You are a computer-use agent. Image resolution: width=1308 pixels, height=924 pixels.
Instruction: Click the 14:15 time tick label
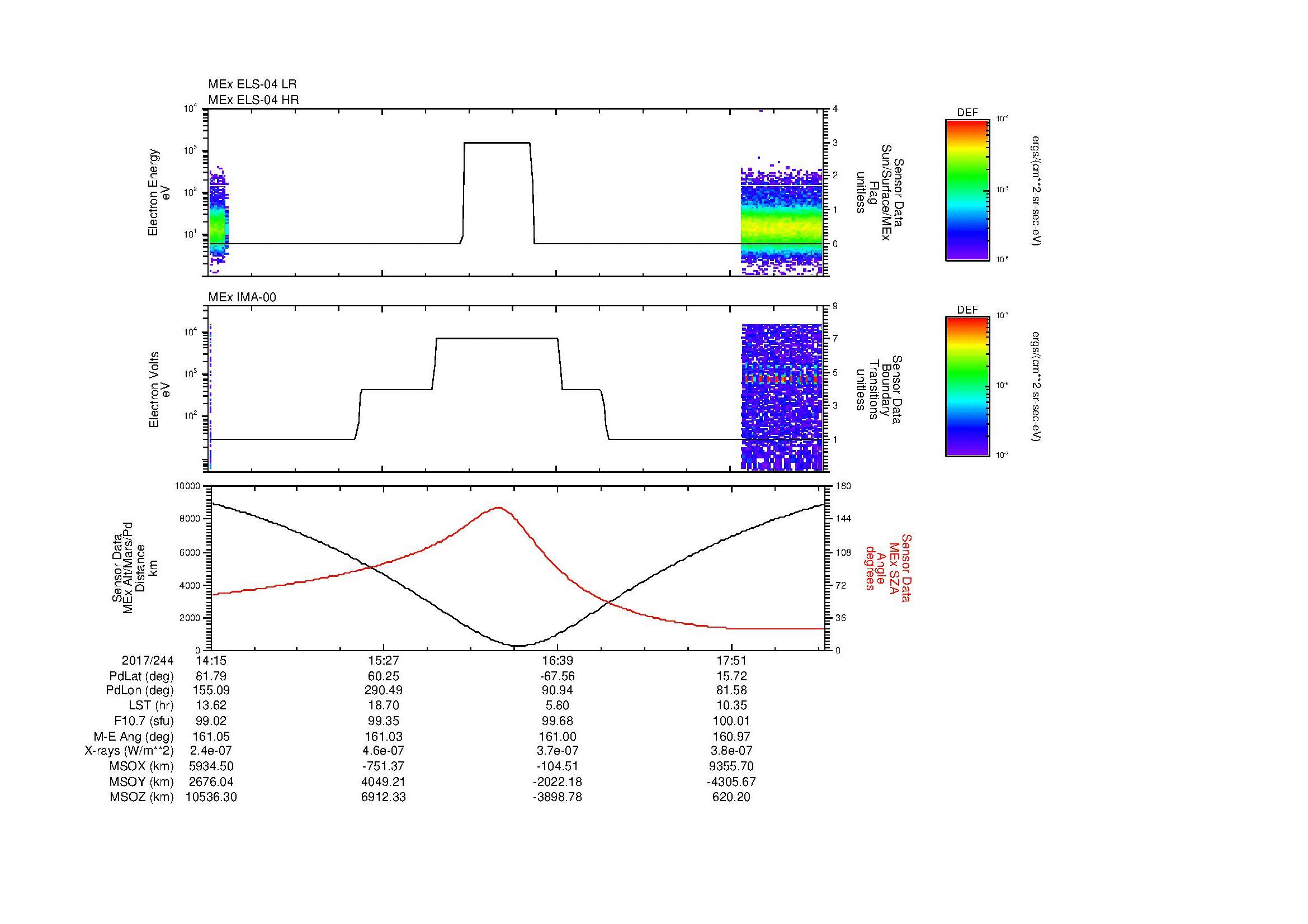tap(211, 660)
